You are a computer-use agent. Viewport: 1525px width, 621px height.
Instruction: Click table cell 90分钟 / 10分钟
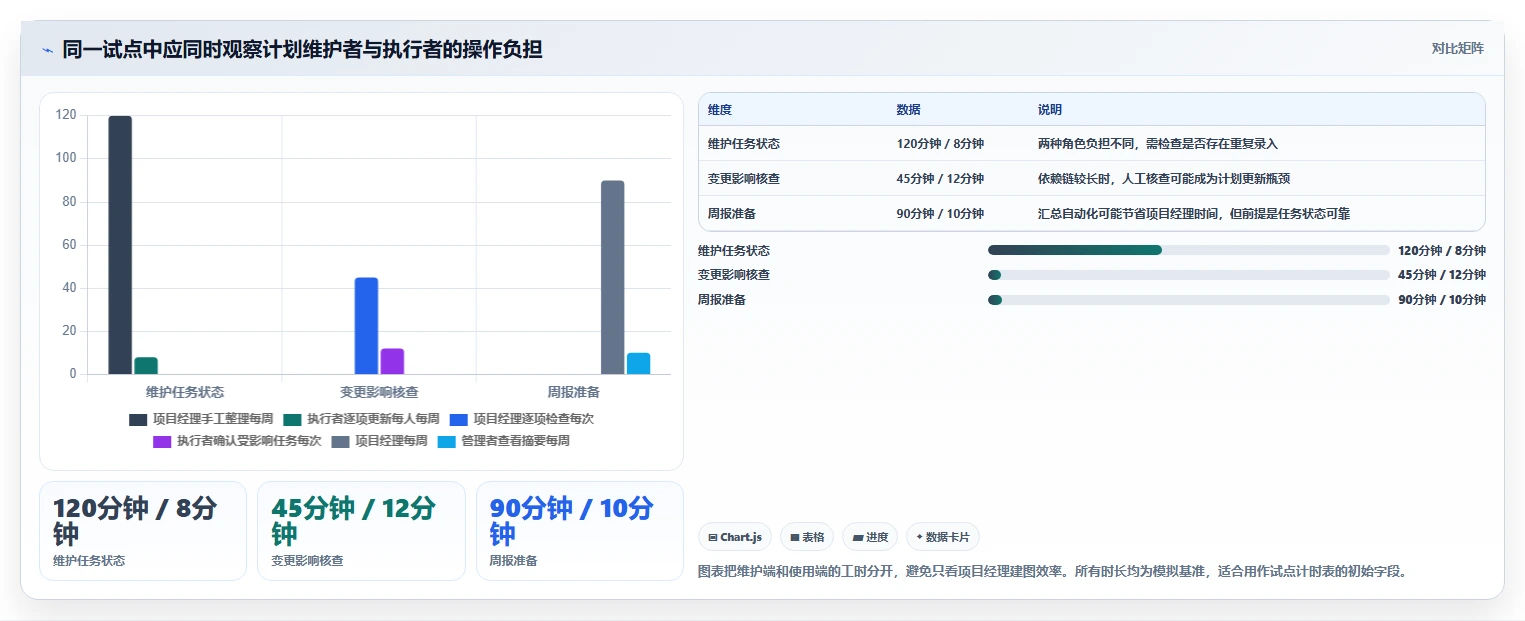click(940, 214)
